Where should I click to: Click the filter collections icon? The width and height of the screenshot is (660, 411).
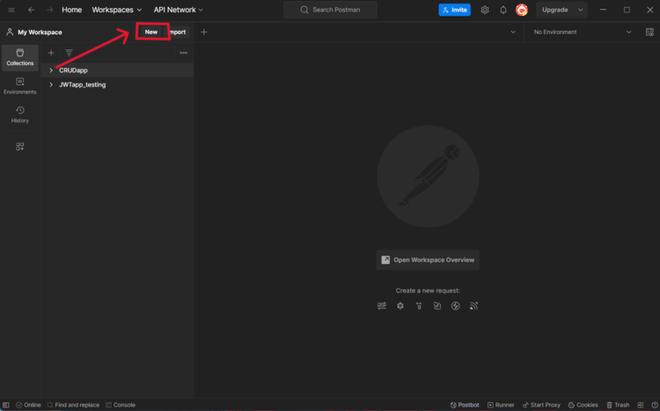69,53
